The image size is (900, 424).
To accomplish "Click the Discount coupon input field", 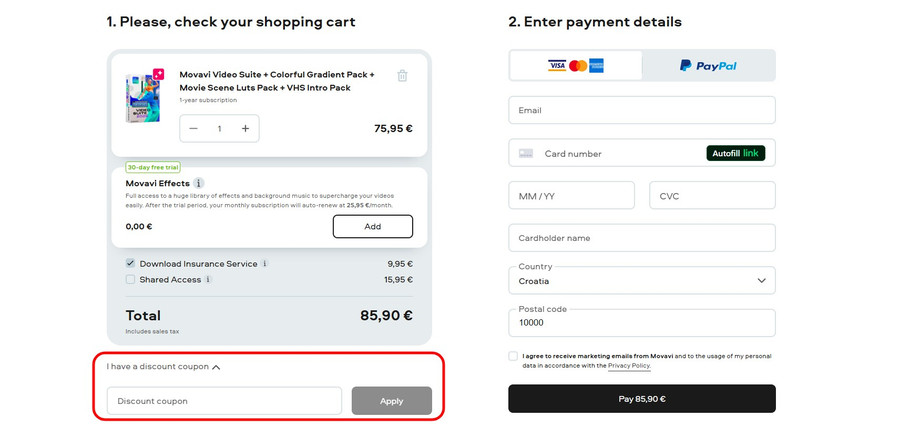I will pos(224,401).
